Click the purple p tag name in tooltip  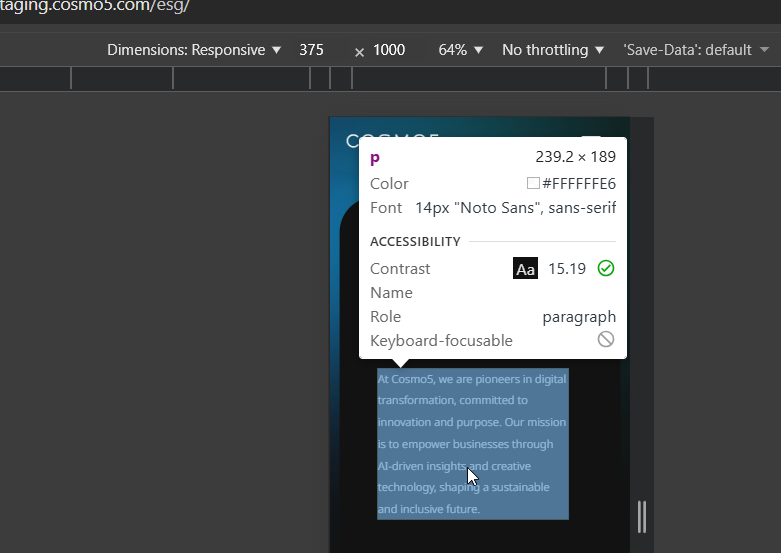(375, 158)
